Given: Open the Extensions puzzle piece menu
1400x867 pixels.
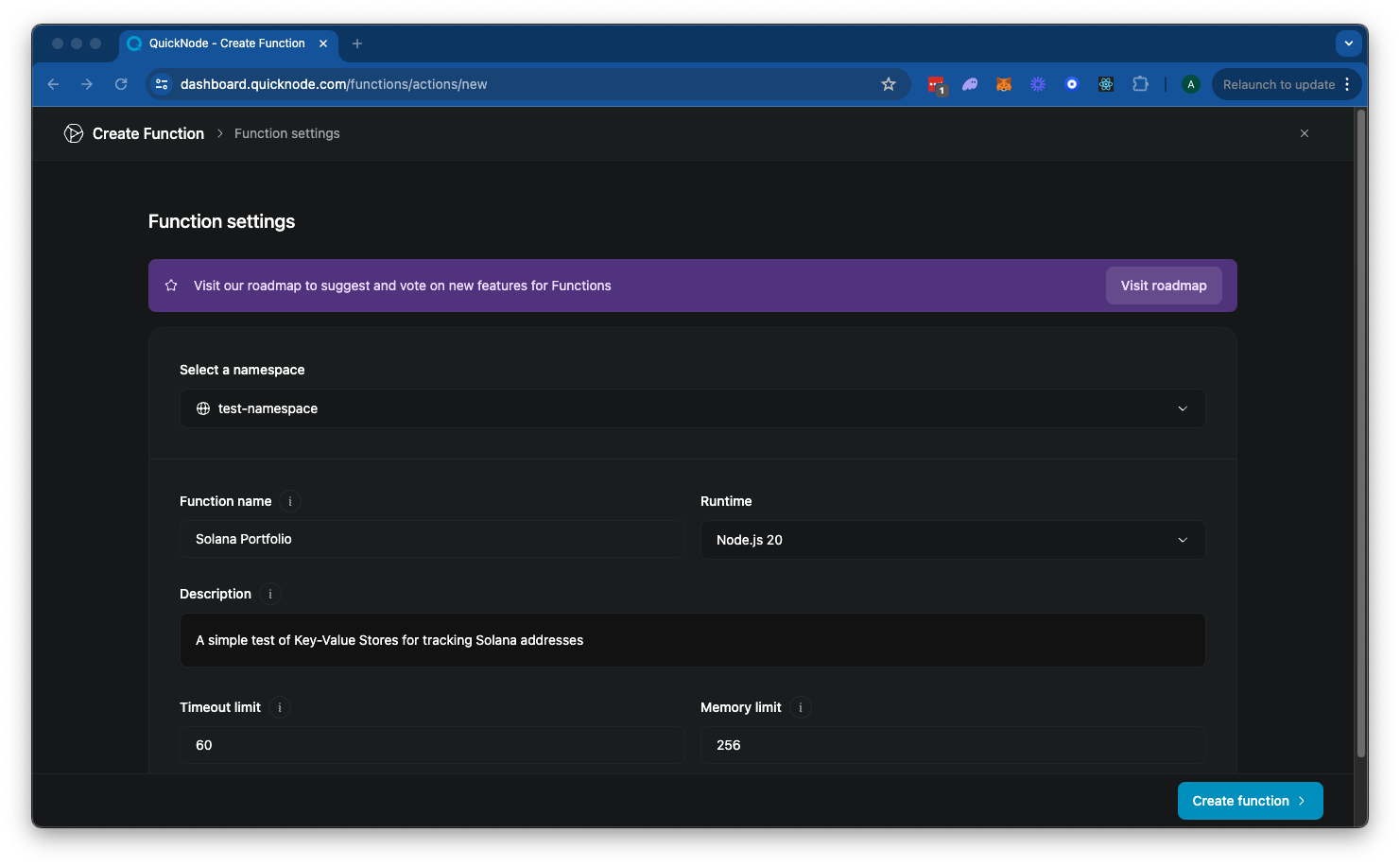Looking at the screenshot, I should pyautogui.click(x=1140, y=84).
